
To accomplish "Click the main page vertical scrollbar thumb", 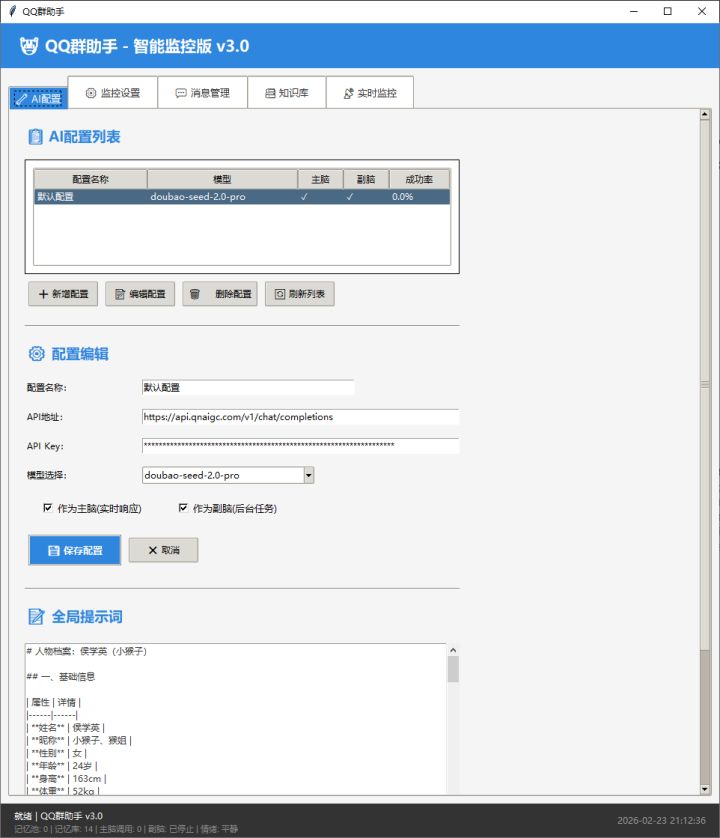I will (704, 384).
